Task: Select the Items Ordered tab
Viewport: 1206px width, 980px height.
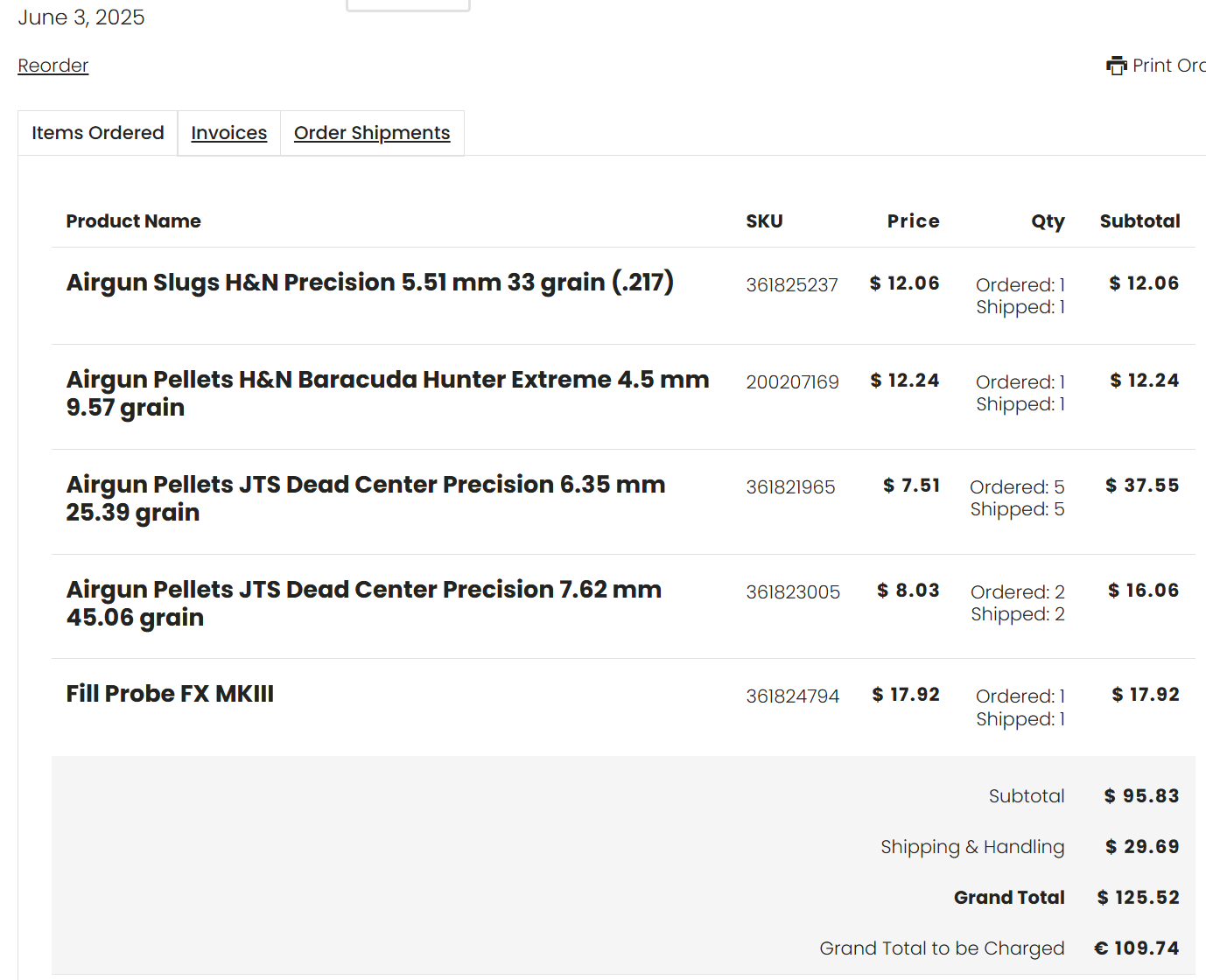Action: click(98, 133)
